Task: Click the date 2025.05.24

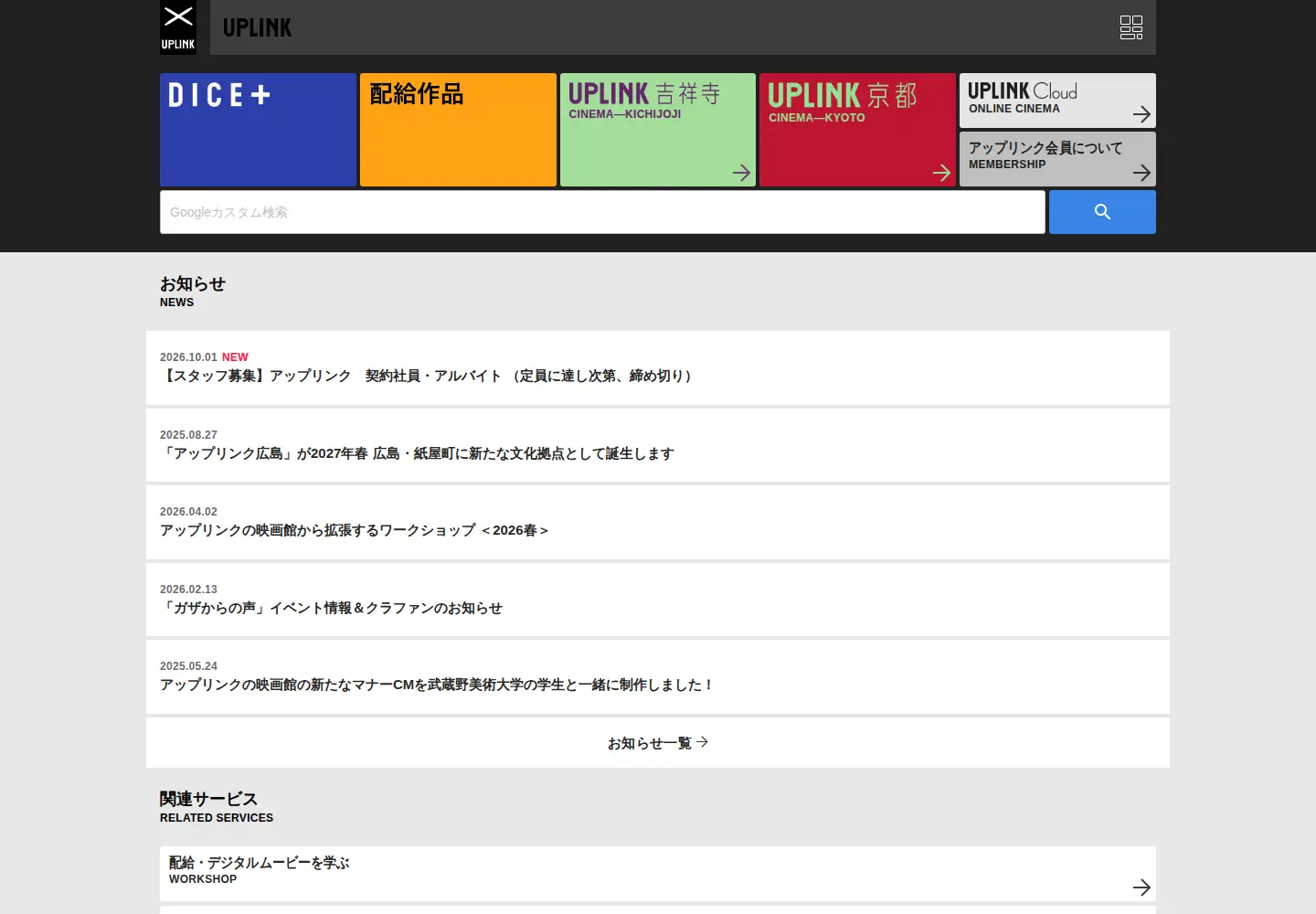Action: pyautogui.click(x=188, y=666)
